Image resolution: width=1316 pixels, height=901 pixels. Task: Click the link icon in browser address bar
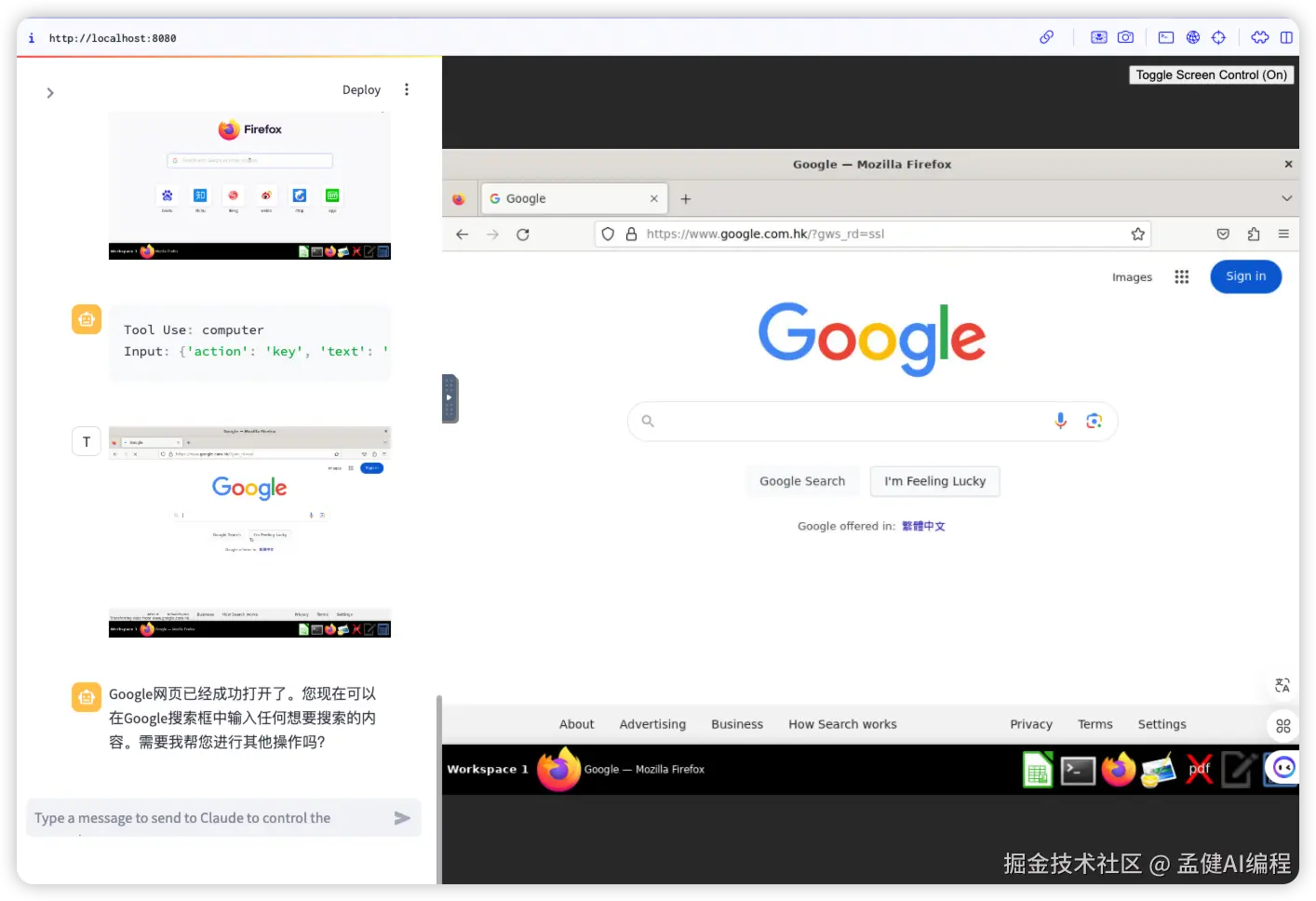[x=1047, y=37]
